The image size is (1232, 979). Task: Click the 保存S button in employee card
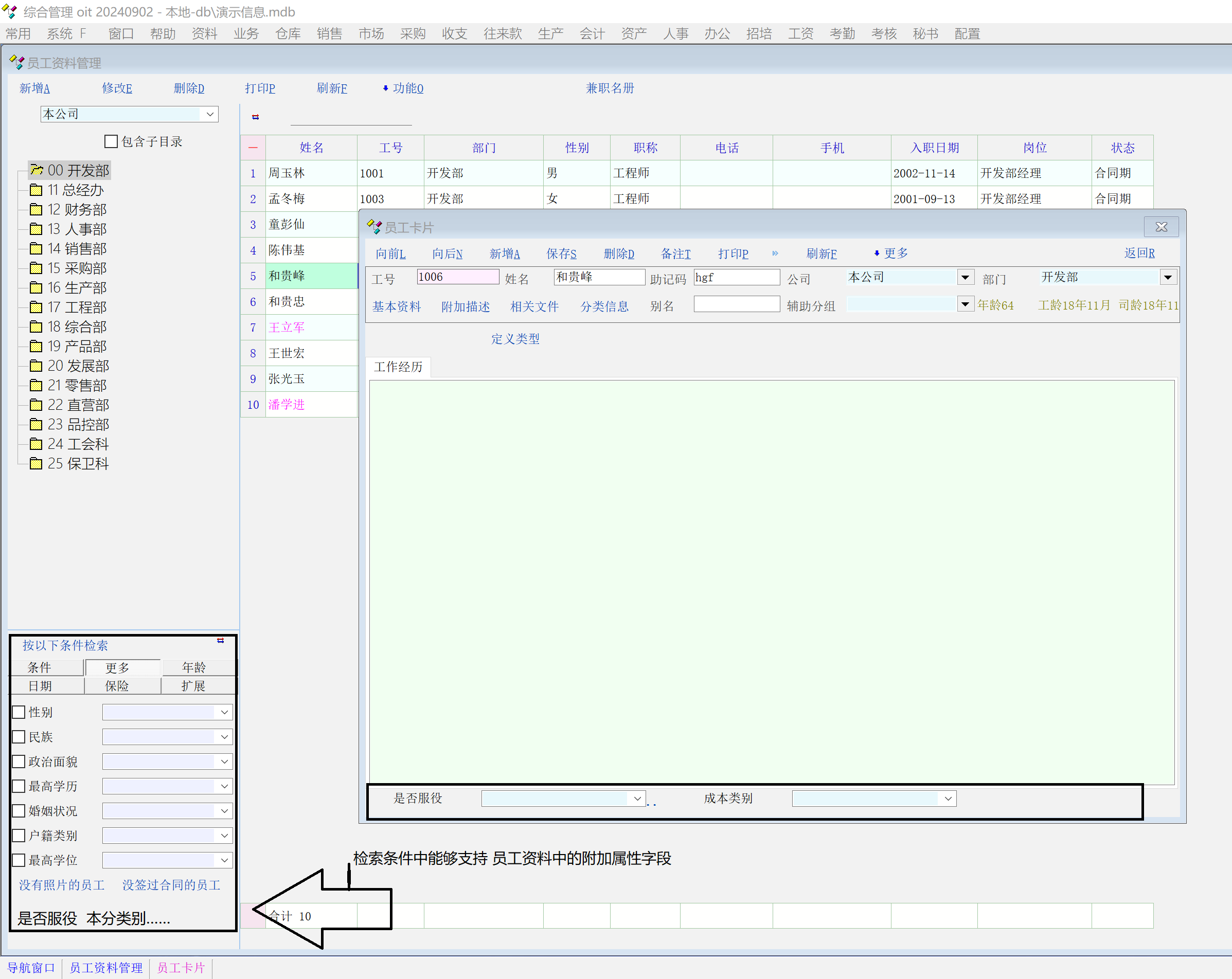point(561,253)
